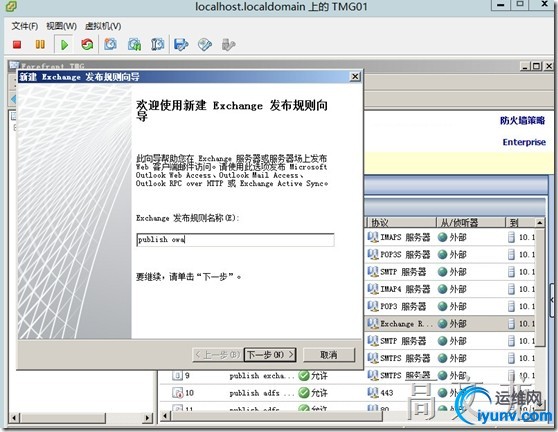Screen dimensions: 558x432
Task: Select the Exchange R... protocol row
Action: click(450, 324)
